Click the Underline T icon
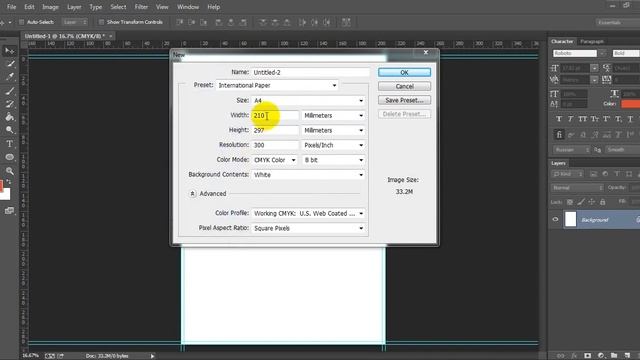The height and width of the screenshot is (360, 640). [x=630, y=119]
